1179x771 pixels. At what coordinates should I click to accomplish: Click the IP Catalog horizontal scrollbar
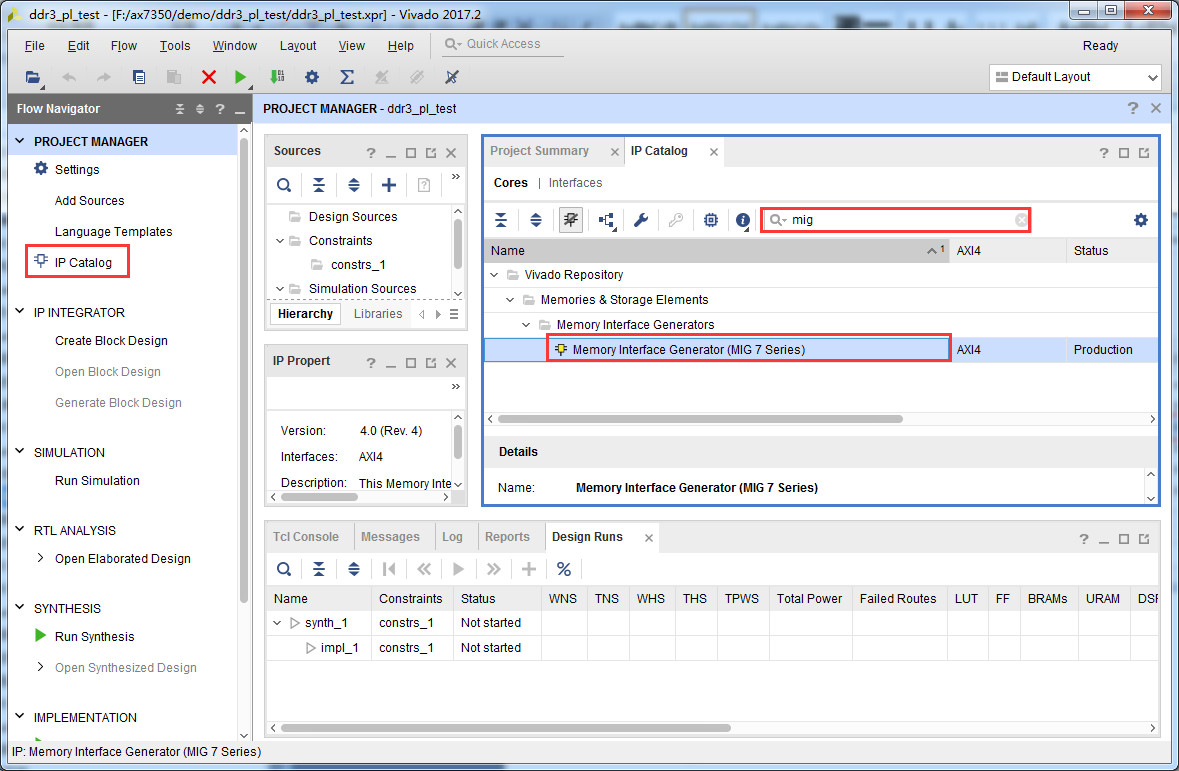pyautogui.click(x=699, y=419)
